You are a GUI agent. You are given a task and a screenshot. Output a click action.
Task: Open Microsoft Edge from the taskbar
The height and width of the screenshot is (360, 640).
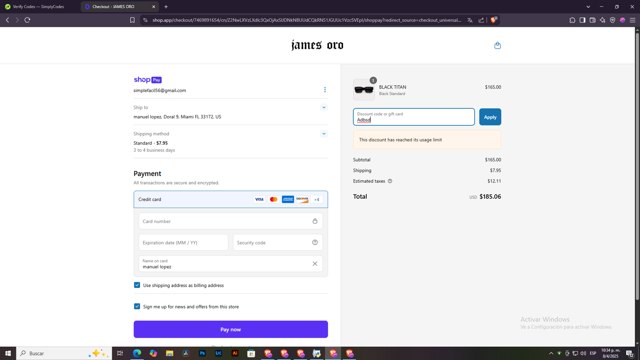coord(137,353)
